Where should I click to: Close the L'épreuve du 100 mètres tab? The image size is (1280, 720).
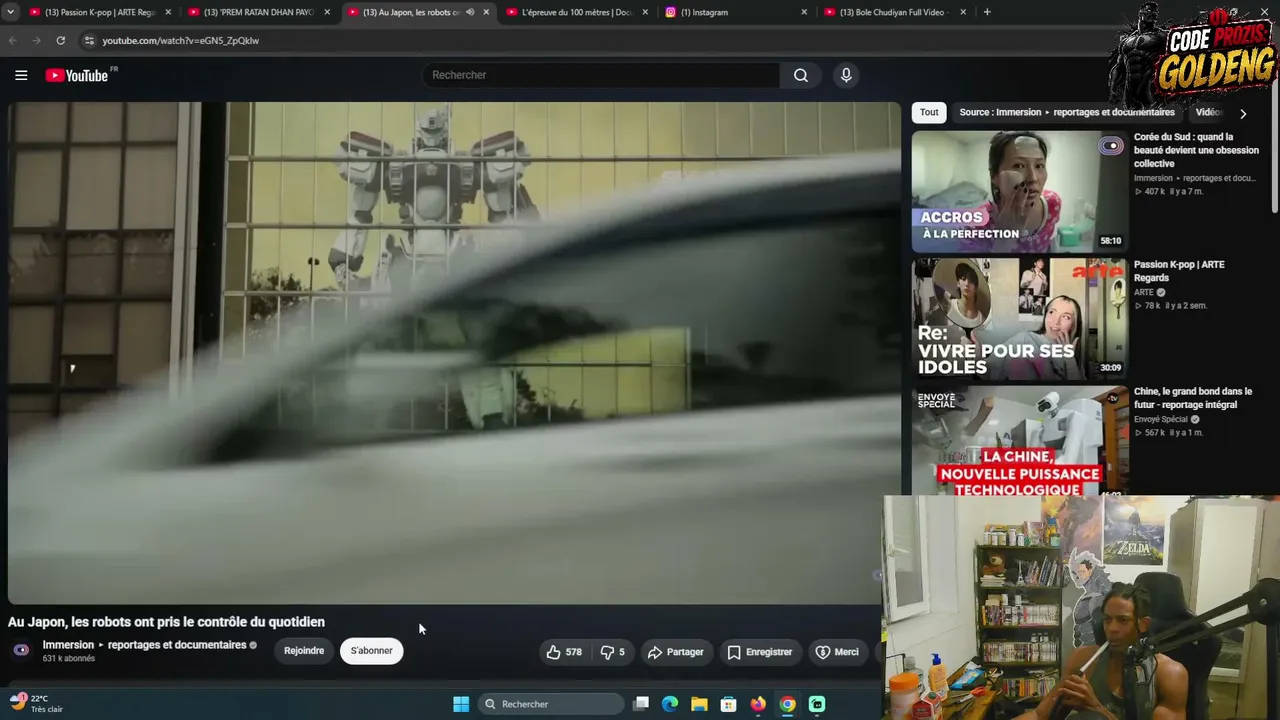645,12
